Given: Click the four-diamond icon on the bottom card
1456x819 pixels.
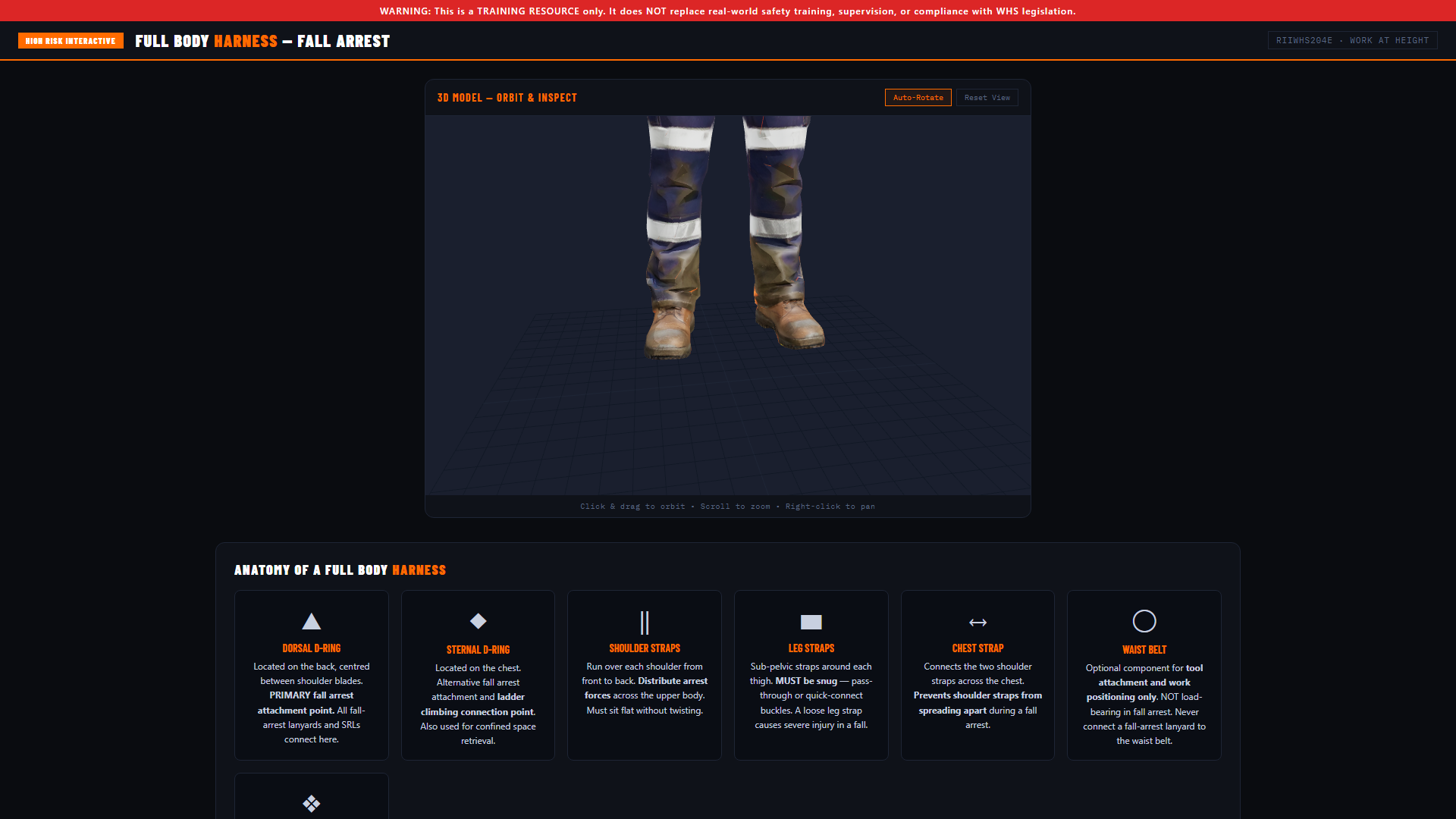Looking at the screenshot, I should pyautogui.click(x=311, y=804).
